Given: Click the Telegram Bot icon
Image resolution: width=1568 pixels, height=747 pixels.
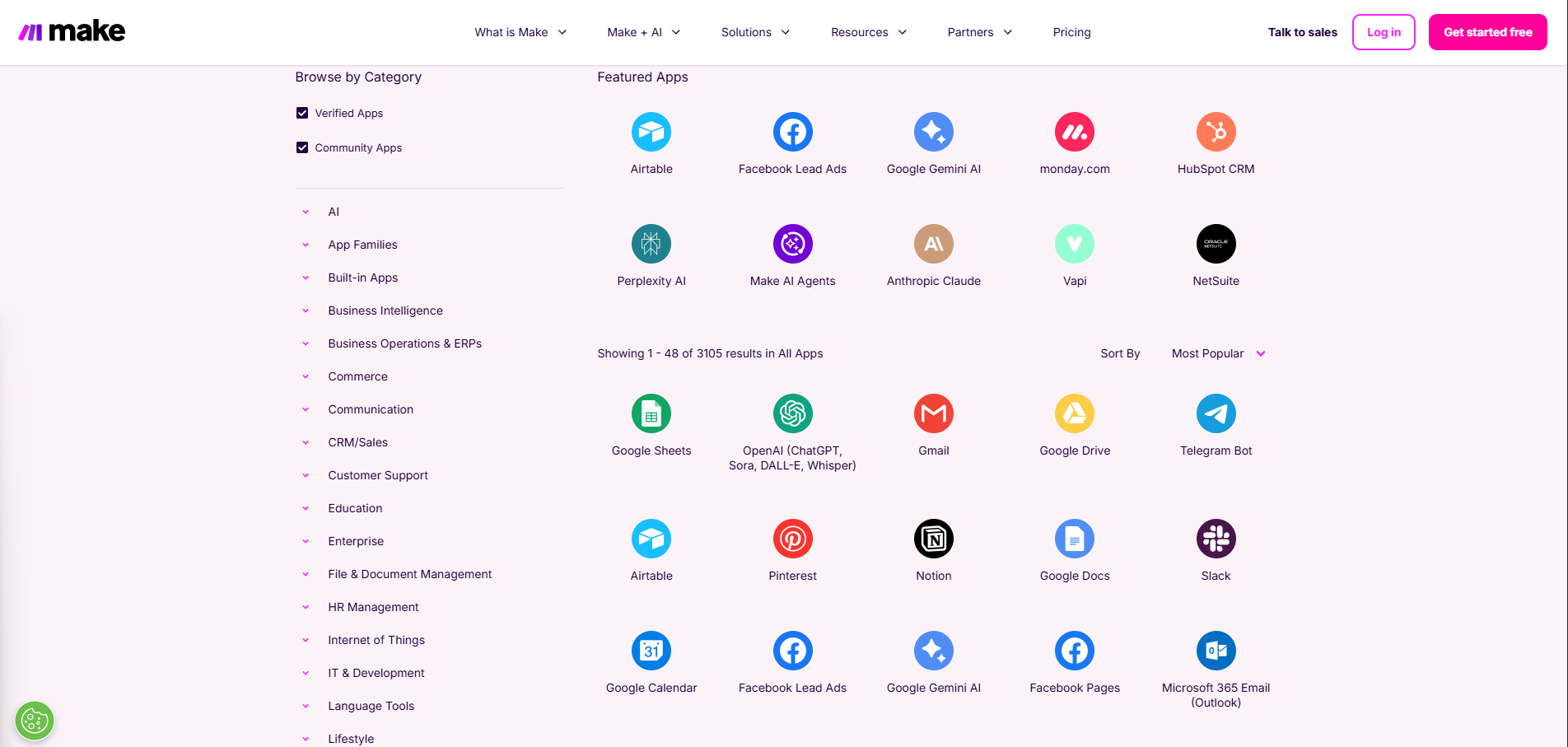Looking at the screenshot, I should (1216, 413).
